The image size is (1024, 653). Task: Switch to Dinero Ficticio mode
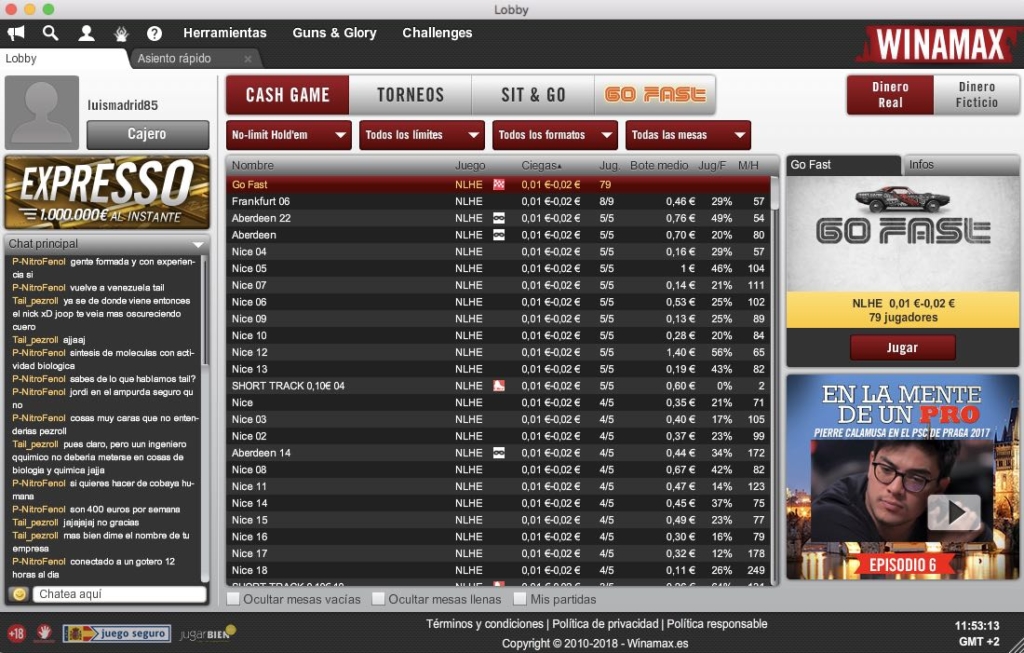coord(976,95)
